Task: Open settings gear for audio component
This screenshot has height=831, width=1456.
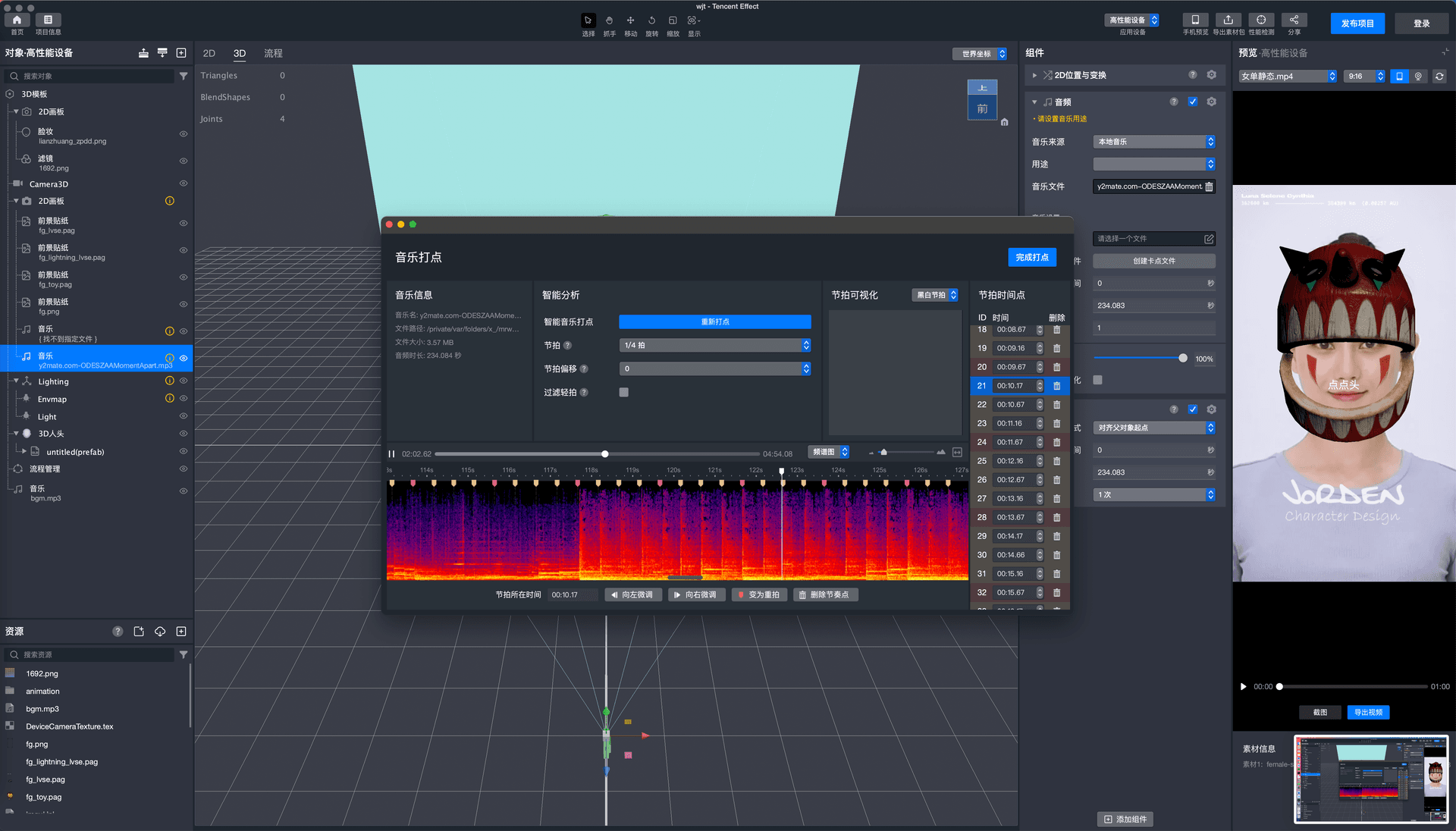Action: 1211,102
